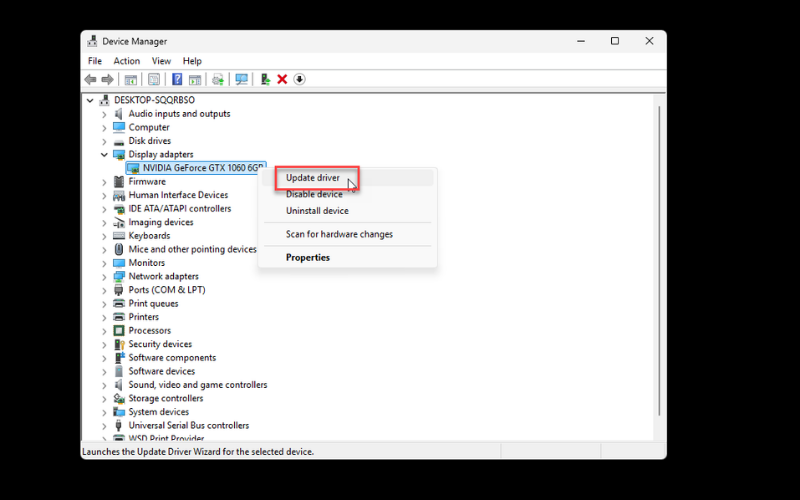Click the red X uninstall device icon
The height and width of the screenshot is (500, 800).
pyautogui.click(x=282, y=79)
